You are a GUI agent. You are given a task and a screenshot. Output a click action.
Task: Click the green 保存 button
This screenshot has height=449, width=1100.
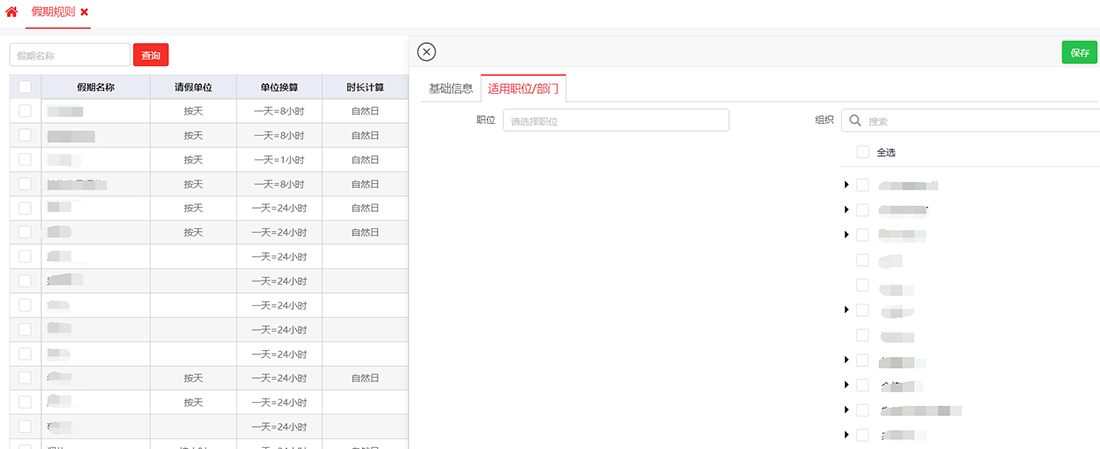coord(1079,53)
